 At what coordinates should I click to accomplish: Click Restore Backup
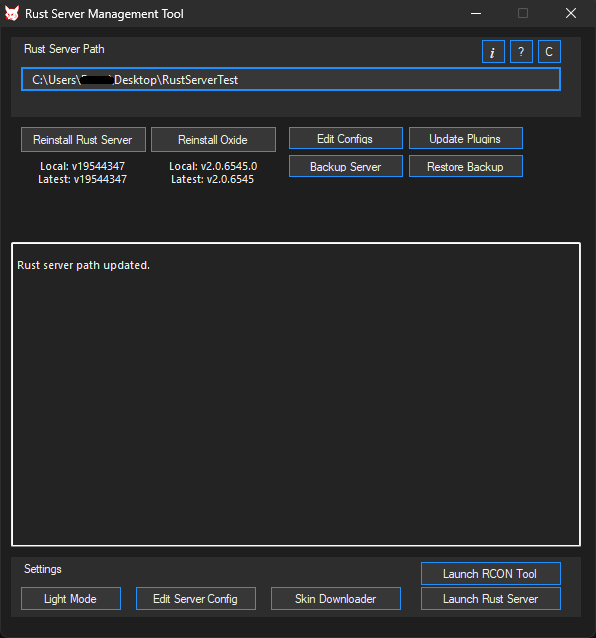pos(466,166)
